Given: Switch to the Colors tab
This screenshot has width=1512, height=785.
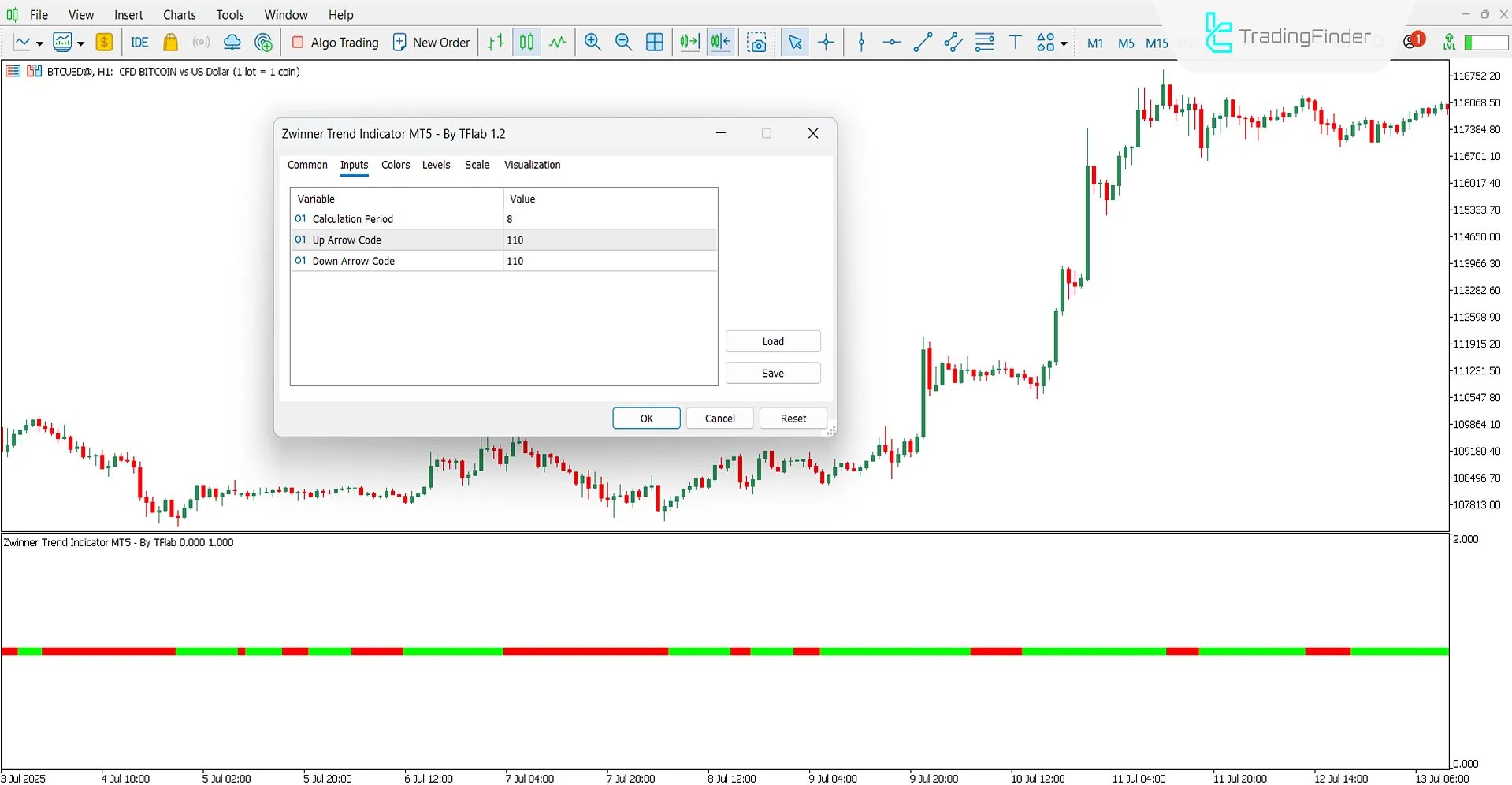Looking at the screenshot, I should (395, 165).
